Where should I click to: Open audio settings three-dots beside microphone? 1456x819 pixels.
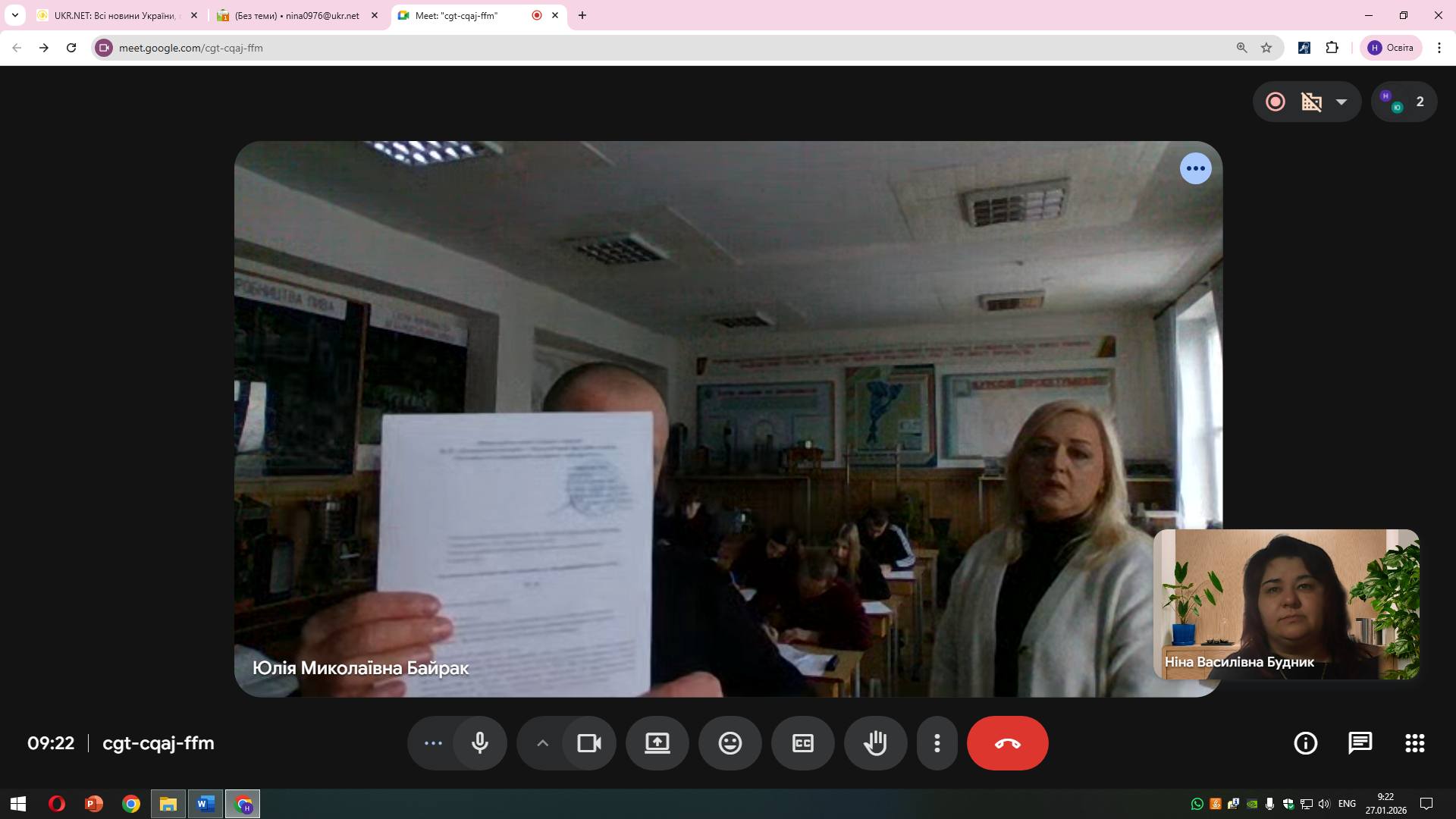click(433, 743)
